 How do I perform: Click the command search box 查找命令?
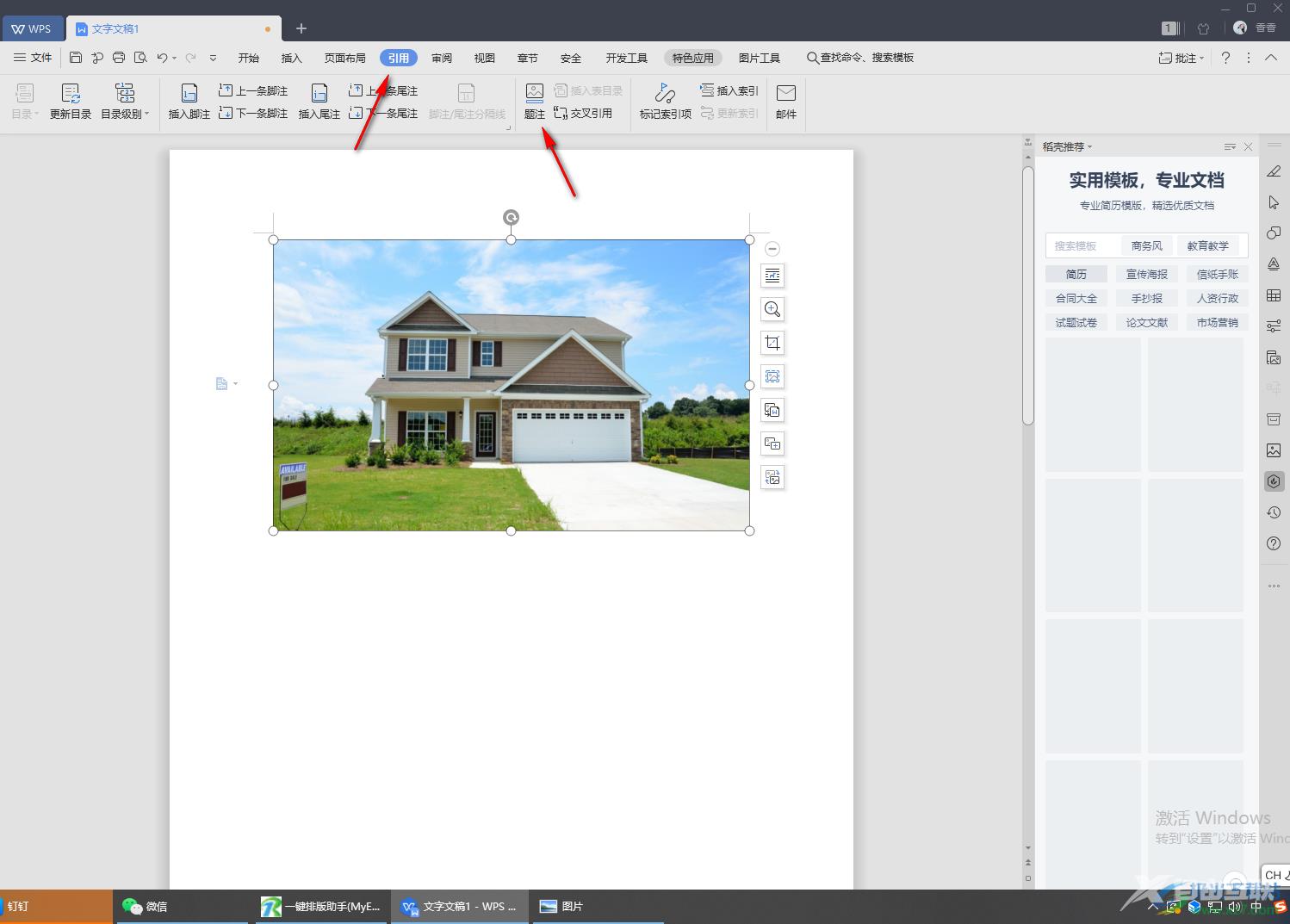(x=859, y=58)
